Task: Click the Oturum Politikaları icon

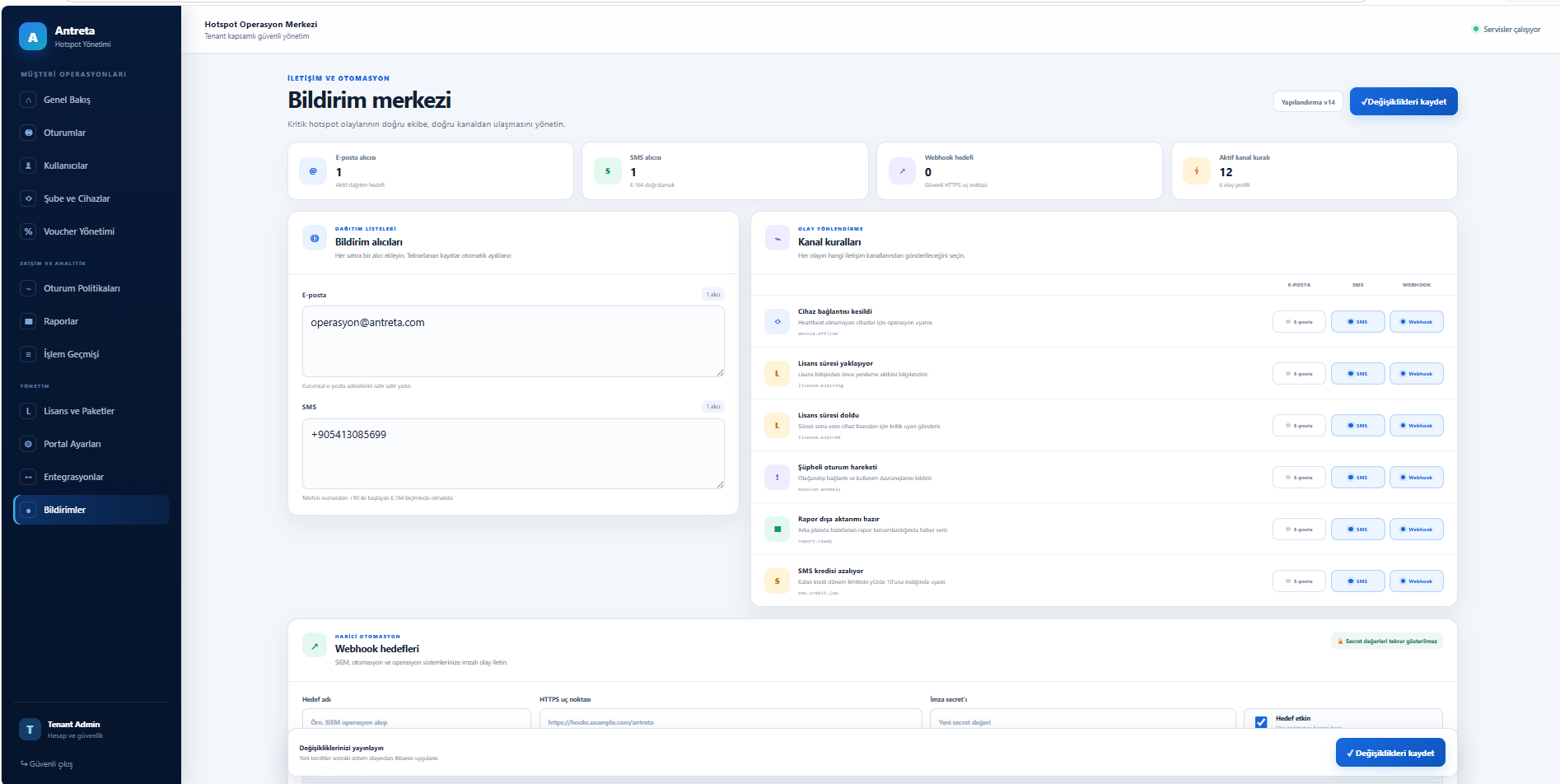Action: click(x=29, y=288)
